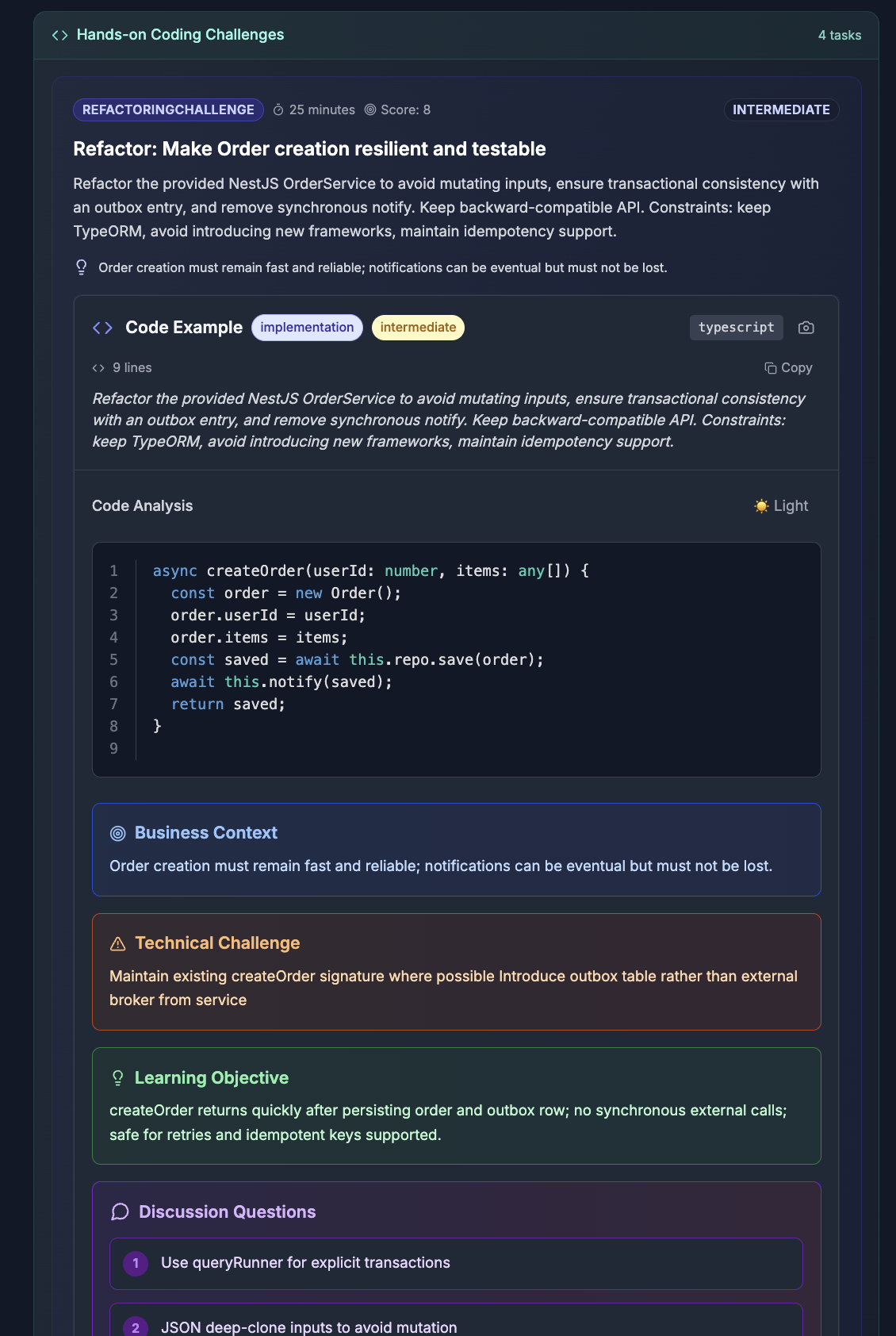Click the code brackets icon in page header
Screen dimensions: 896x1336
pyautogui.click(x=58, y=35)
